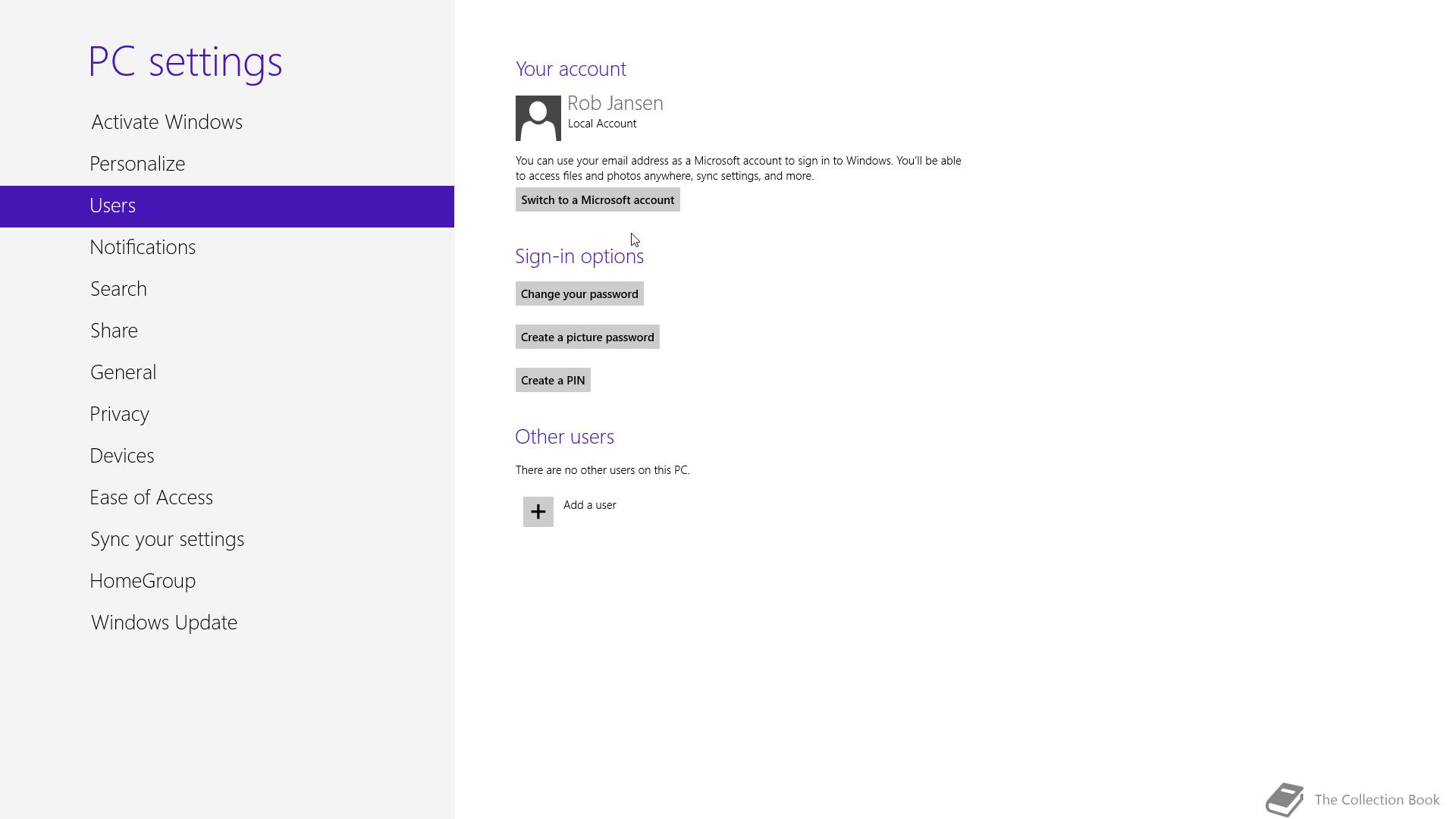This screenshot has width=1456, height=819.
Task: Open Ease of Access settings
Action: (x=227, y=497)
